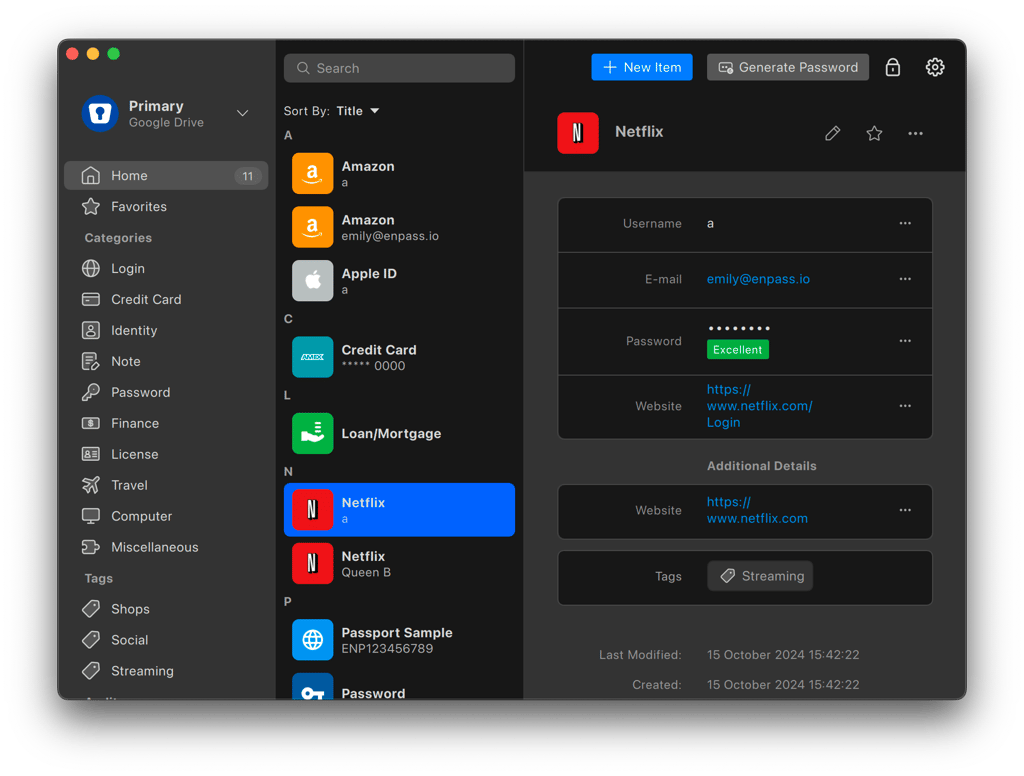The width and height of the screenshot is (1024, 776).
Task: Select the Finance category
Action: pos(166,423)
